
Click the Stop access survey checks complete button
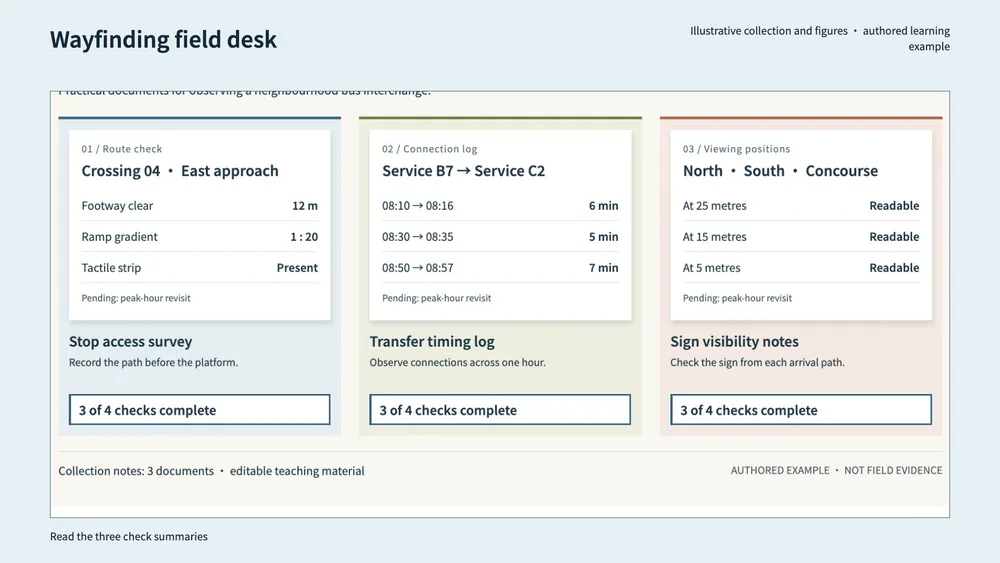(x=200, y=409)
